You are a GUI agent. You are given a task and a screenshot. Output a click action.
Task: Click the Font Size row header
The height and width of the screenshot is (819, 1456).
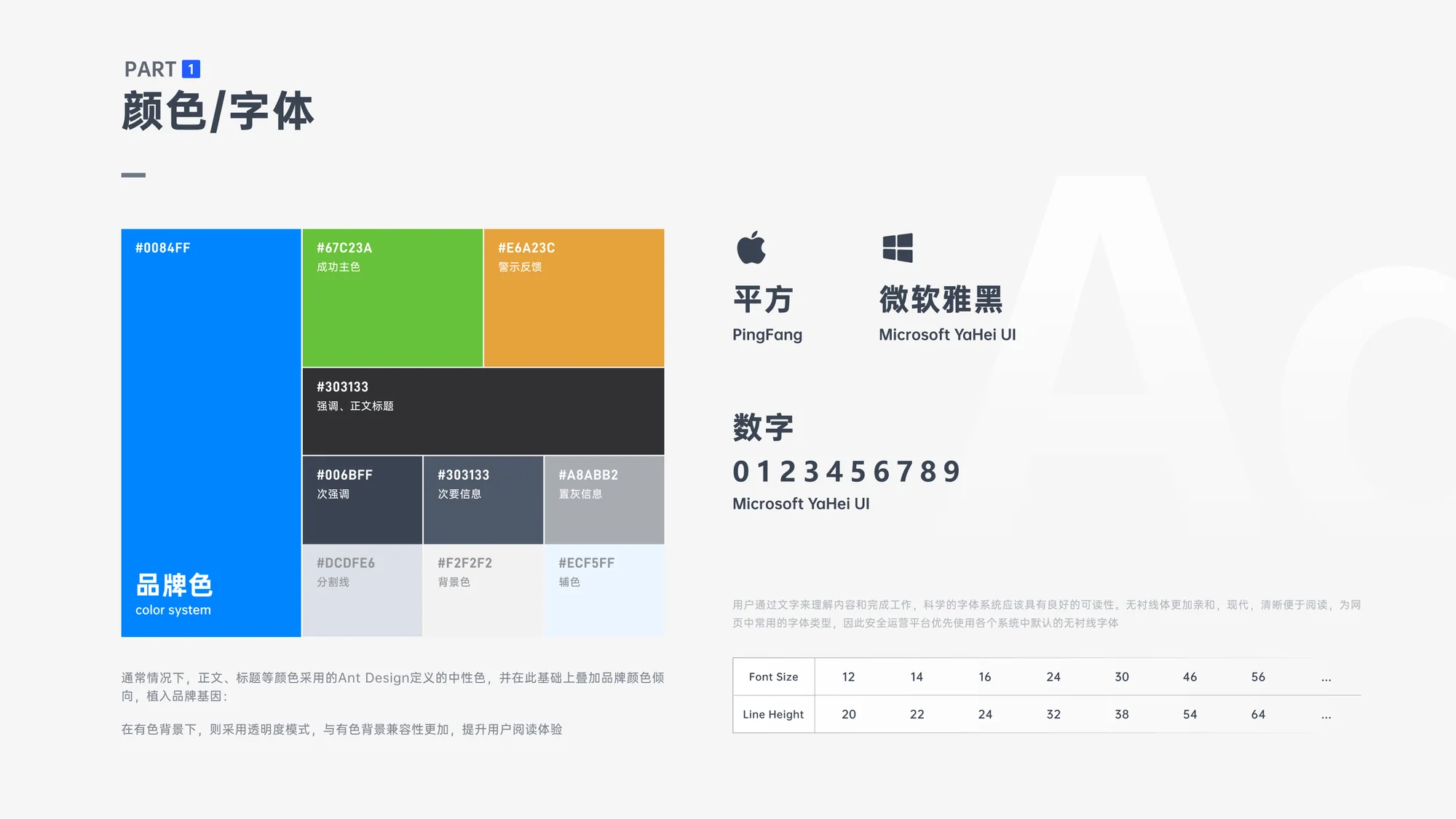774,677
